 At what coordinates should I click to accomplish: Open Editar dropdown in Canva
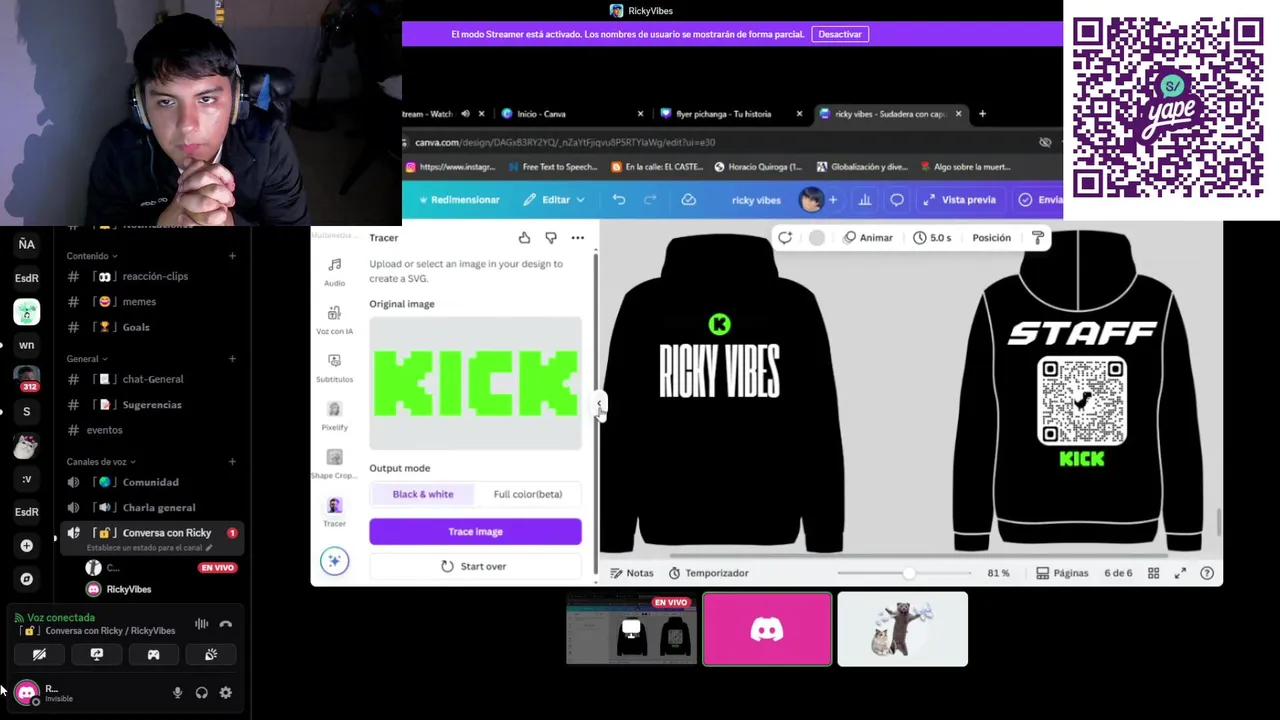(x=555, y=200)
